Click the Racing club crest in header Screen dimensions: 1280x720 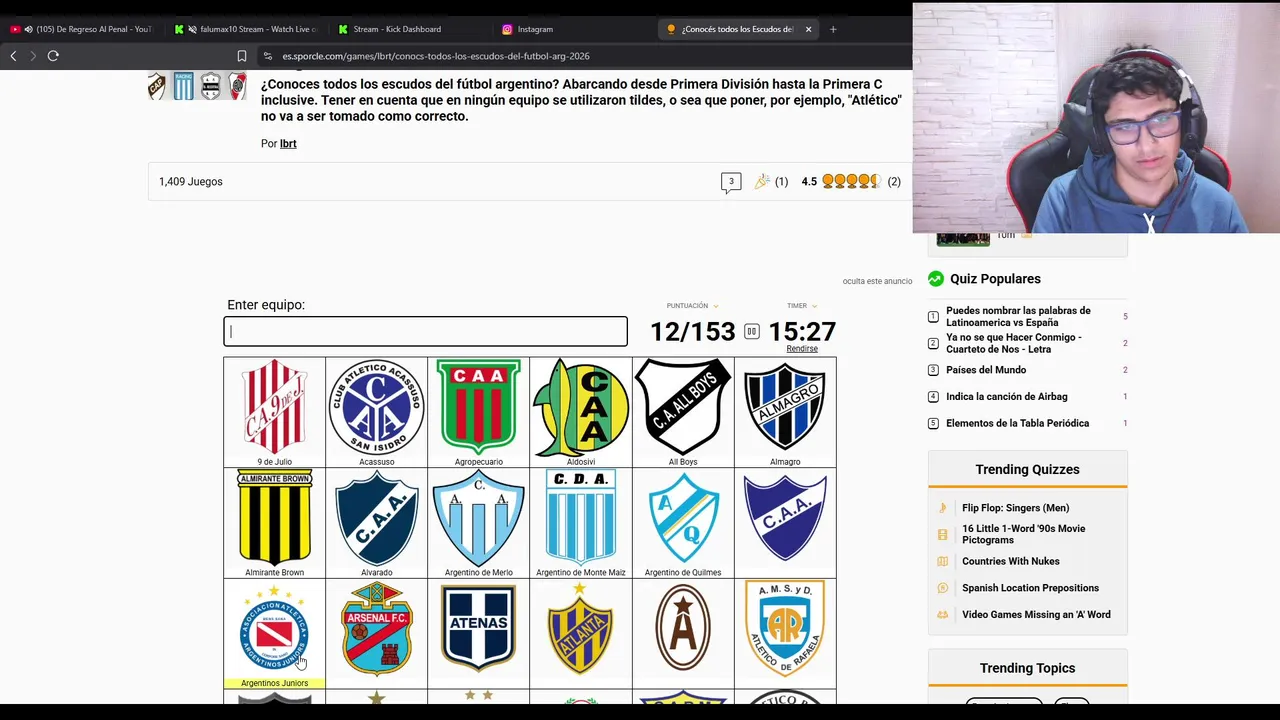(183, 86)
